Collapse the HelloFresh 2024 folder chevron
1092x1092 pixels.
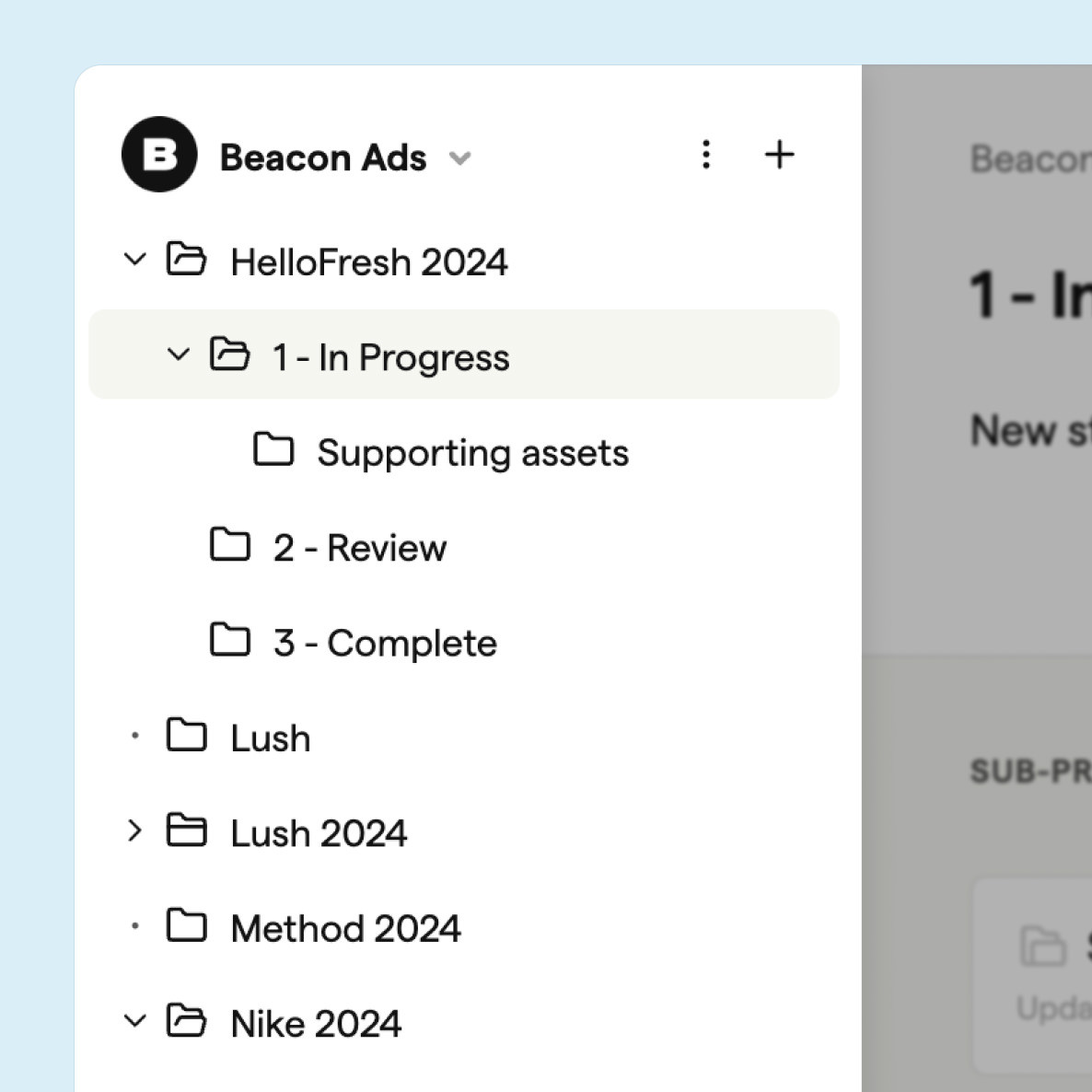coord(134,260)
